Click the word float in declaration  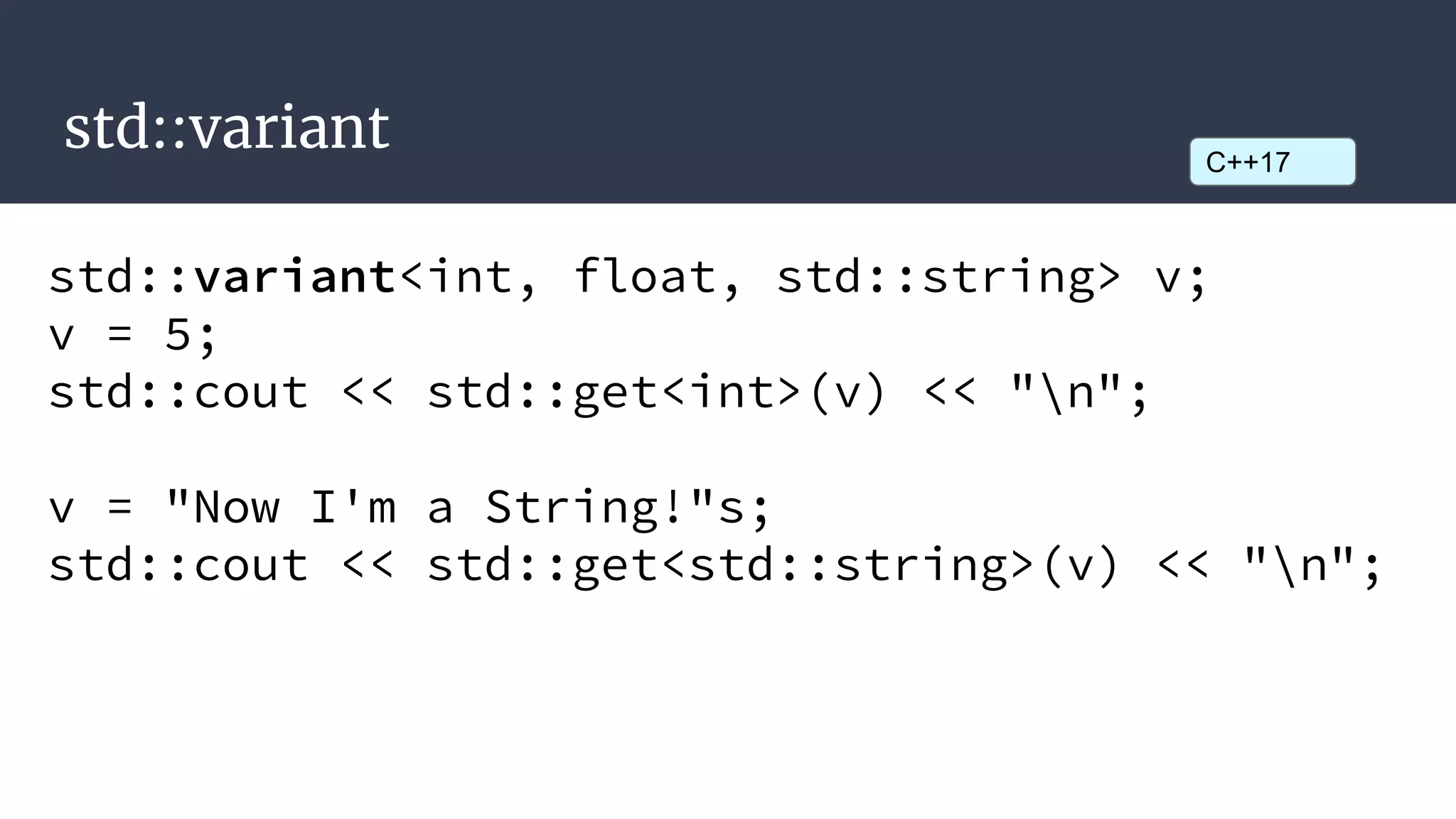point(646,276)
